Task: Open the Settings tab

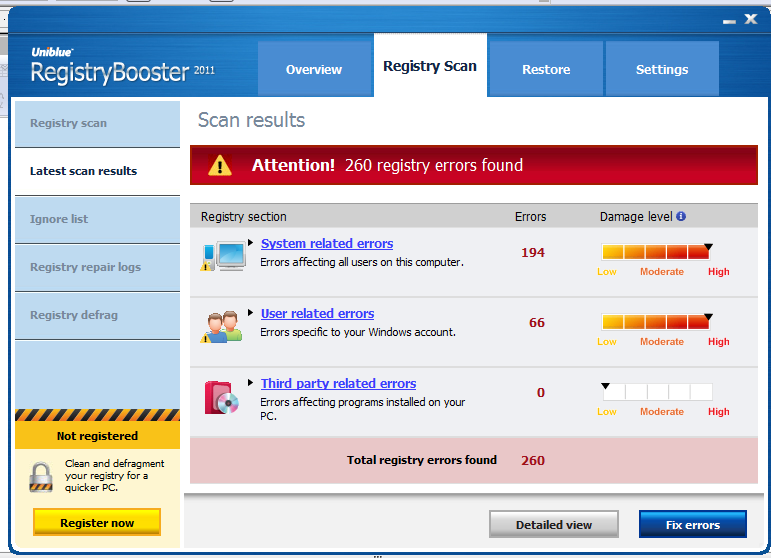Action: point(662,69)
